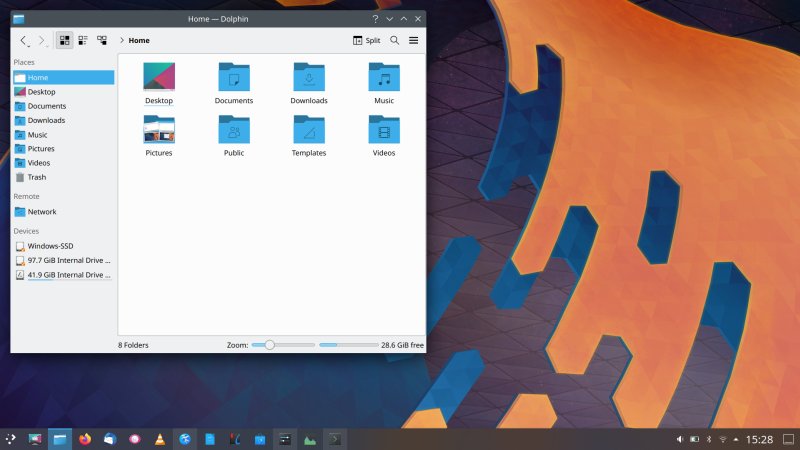Switch to Icons view mode
Screen dimensions: 800x450
pyautogui.click(x=64, y=40)
